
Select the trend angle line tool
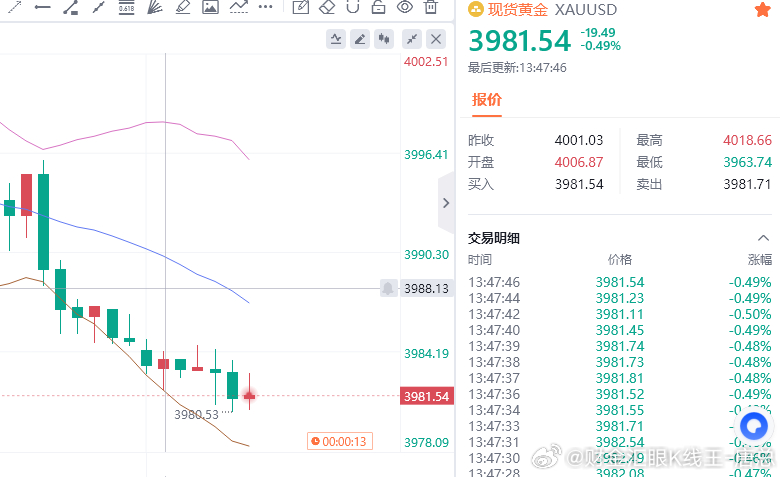70,6
